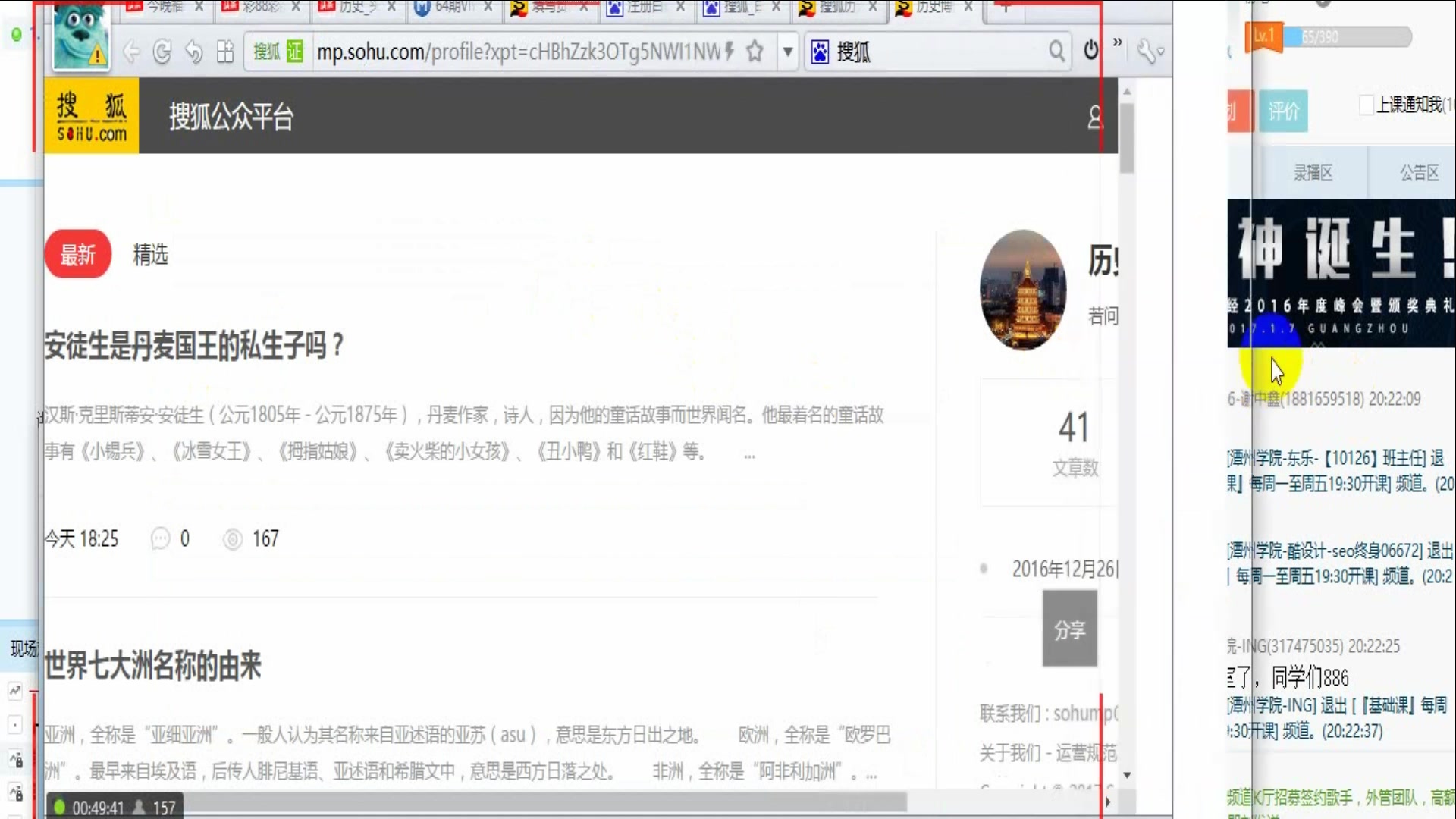Reload the page with the refresh icon
The width and height of the screenshot is (1456, 819).
[x=162, y=52]
